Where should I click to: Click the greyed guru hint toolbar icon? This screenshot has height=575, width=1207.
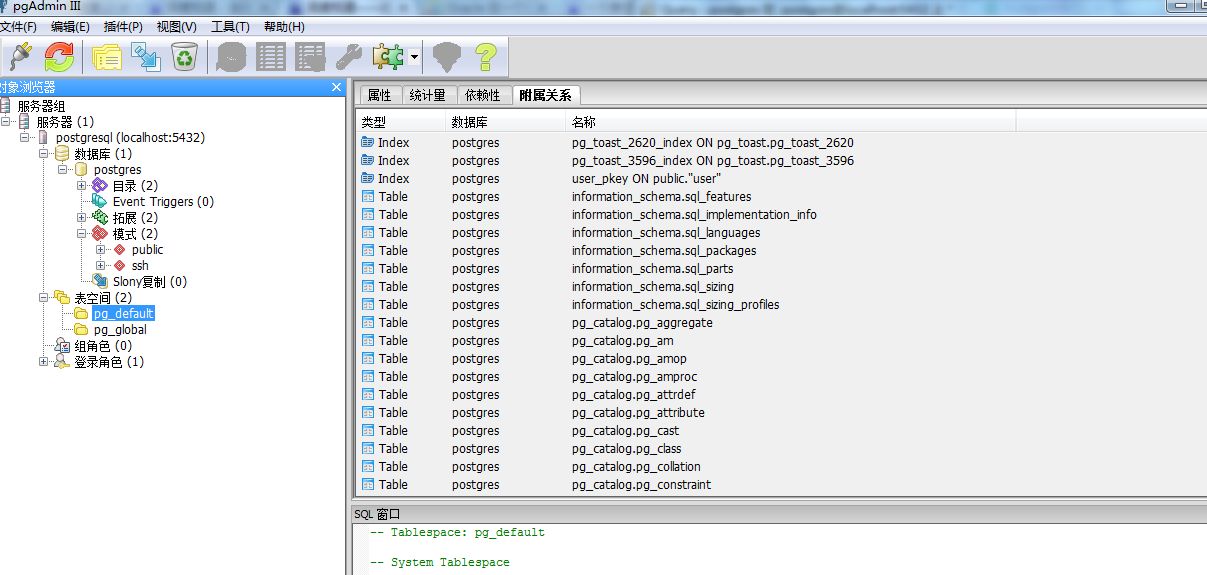(x=446, y=57)
